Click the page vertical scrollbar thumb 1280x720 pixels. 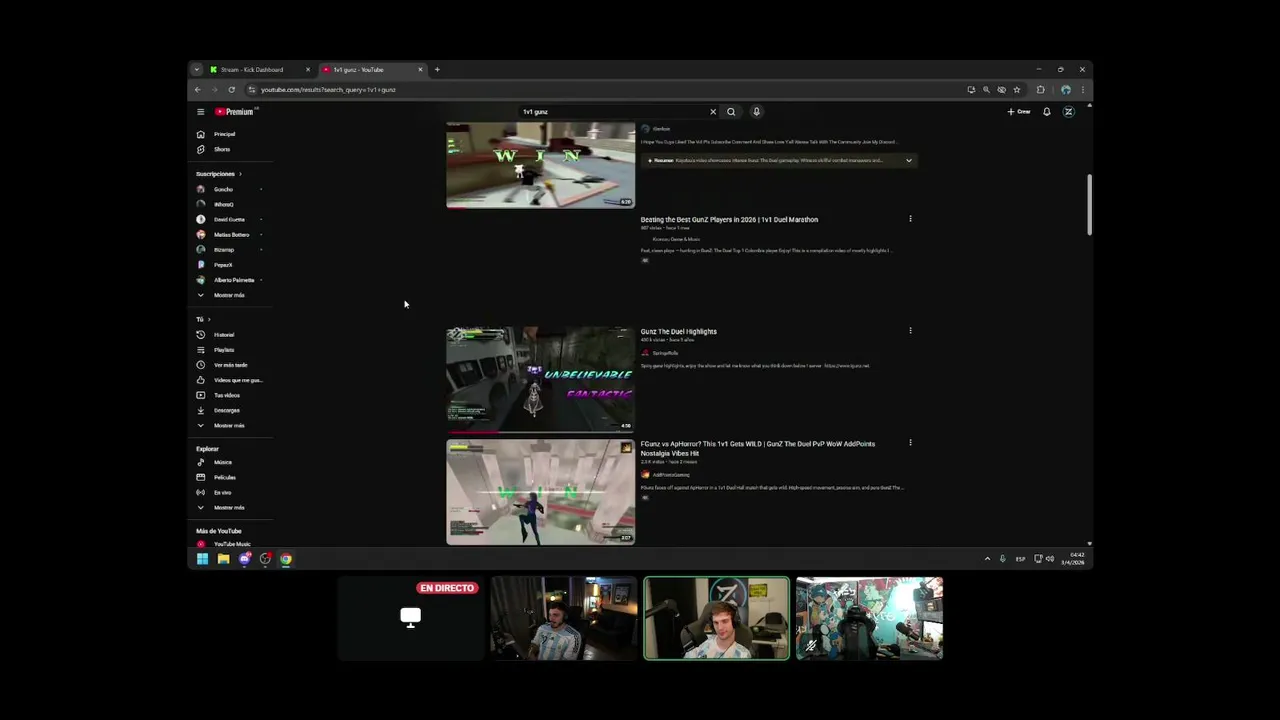tap(1089, 205)
